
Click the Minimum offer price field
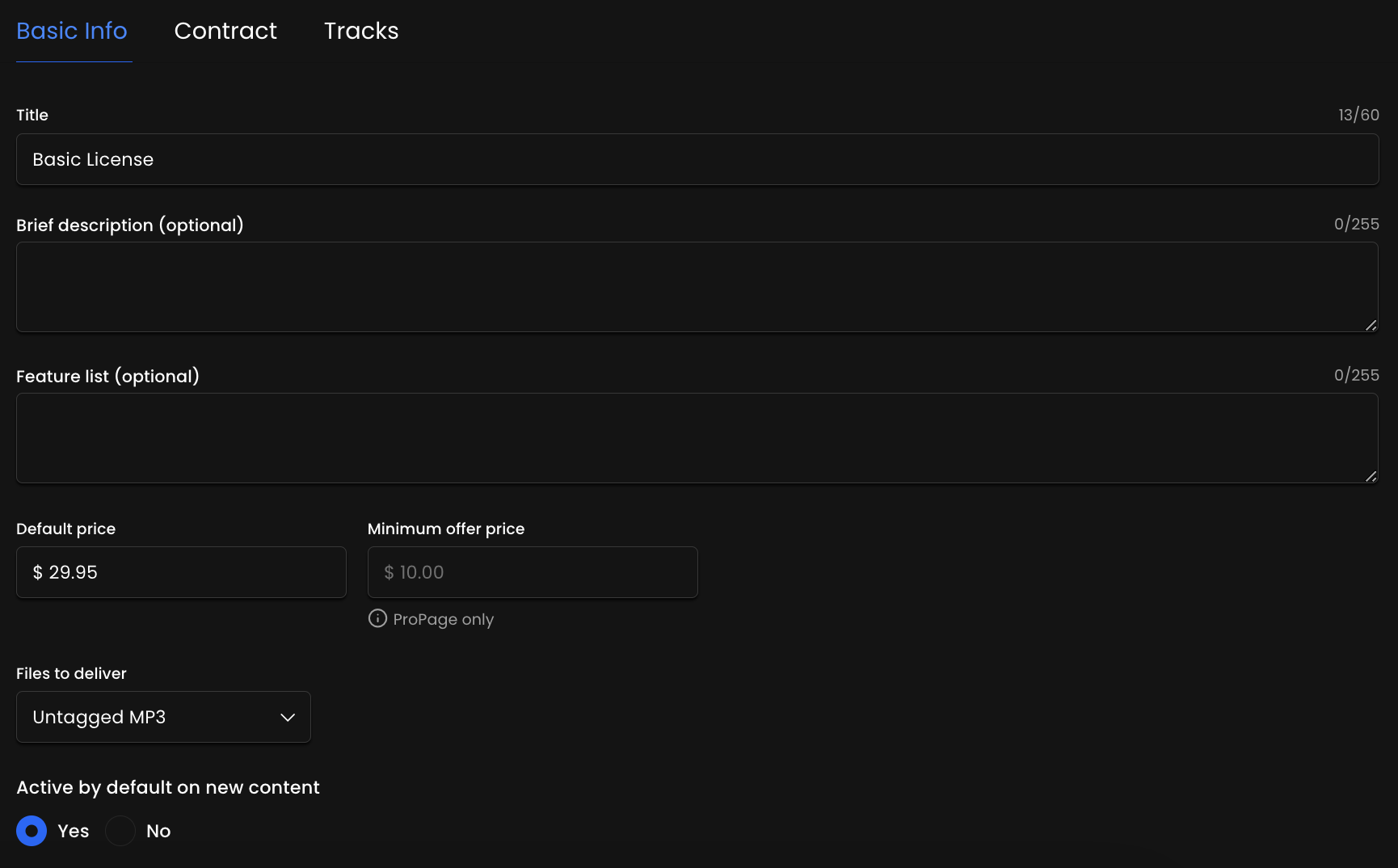coord(532,572)
